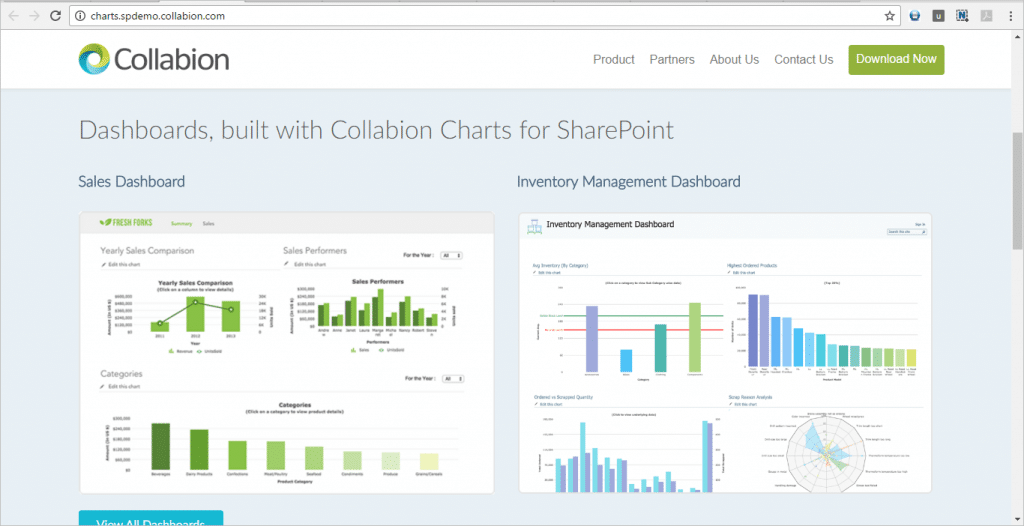1024x526 pixels.
Task: Open Chrome's three-dot menu
Action: click(1010, 16)
